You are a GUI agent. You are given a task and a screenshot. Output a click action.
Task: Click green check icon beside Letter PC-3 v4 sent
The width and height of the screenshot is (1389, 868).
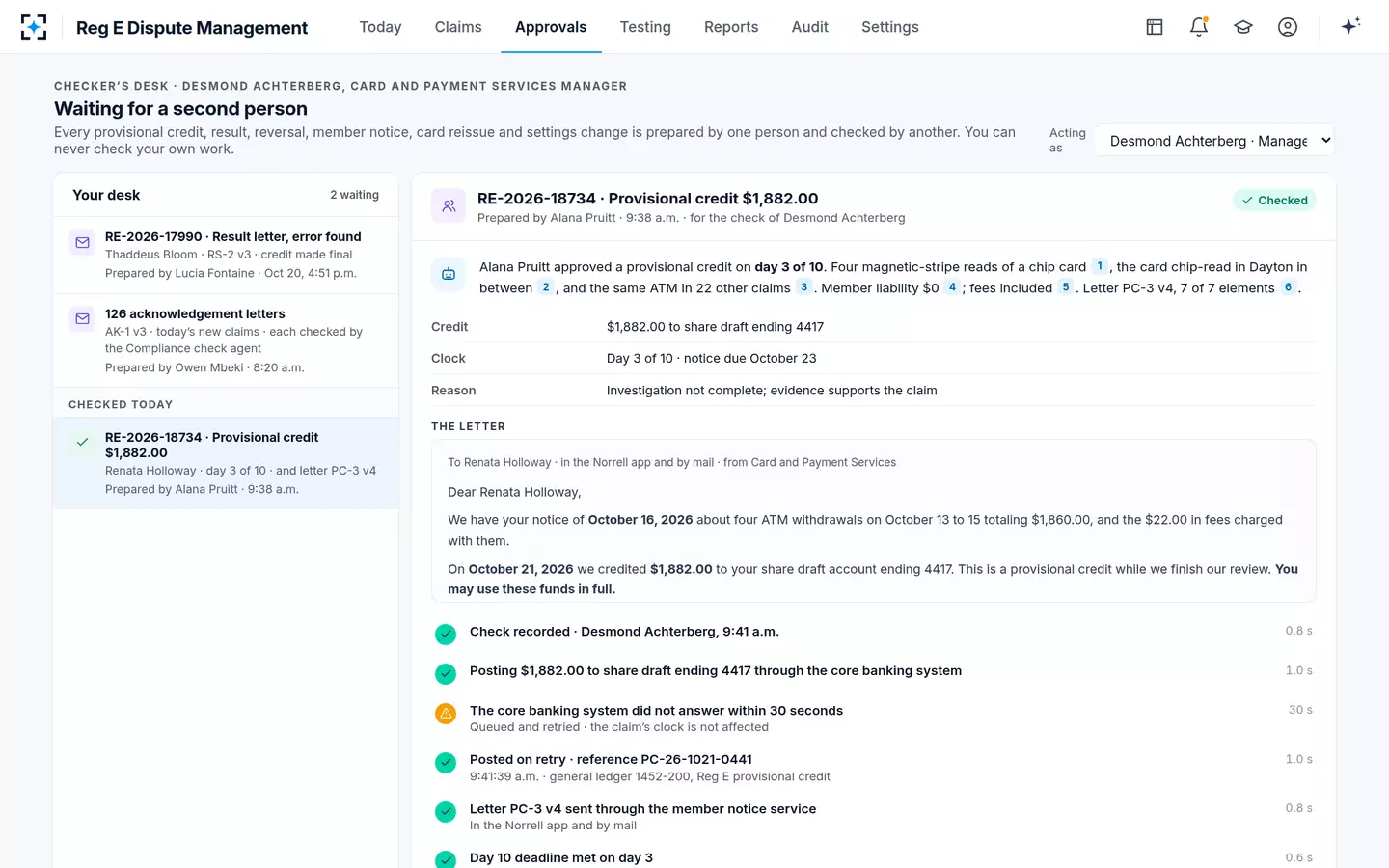click(446, 811)
